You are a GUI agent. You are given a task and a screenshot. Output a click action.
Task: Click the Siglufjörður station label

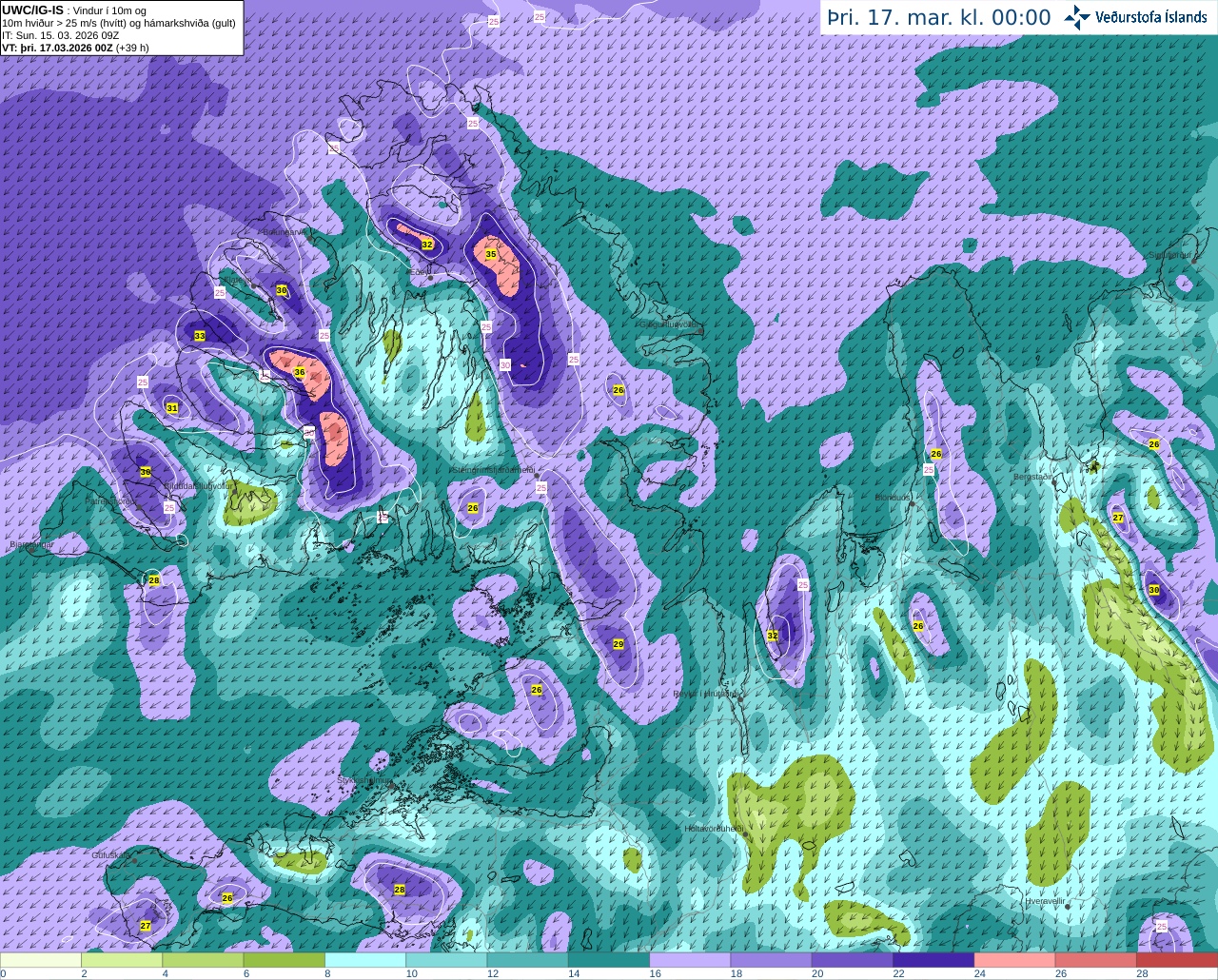tap(1171, 255)
